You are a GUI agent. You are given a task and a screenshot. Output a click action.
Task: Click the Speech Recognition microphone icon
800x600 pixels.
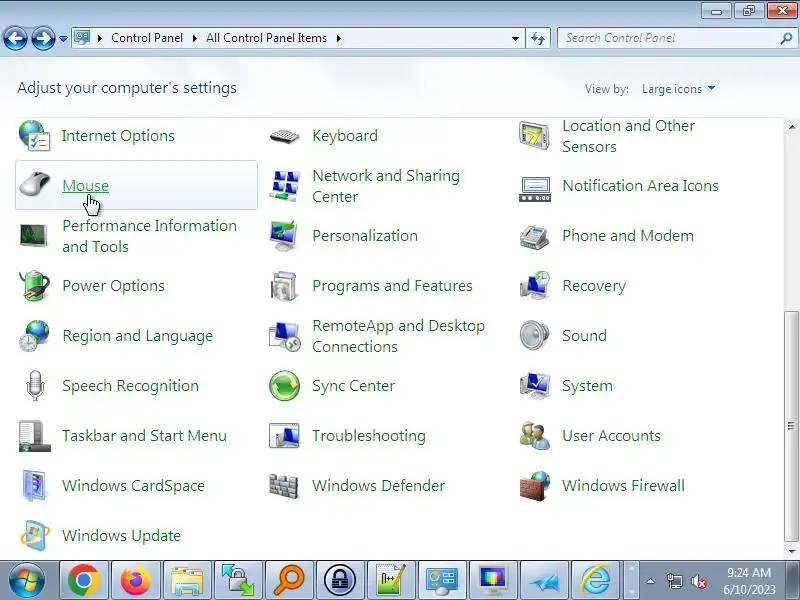tap(35, 386)
